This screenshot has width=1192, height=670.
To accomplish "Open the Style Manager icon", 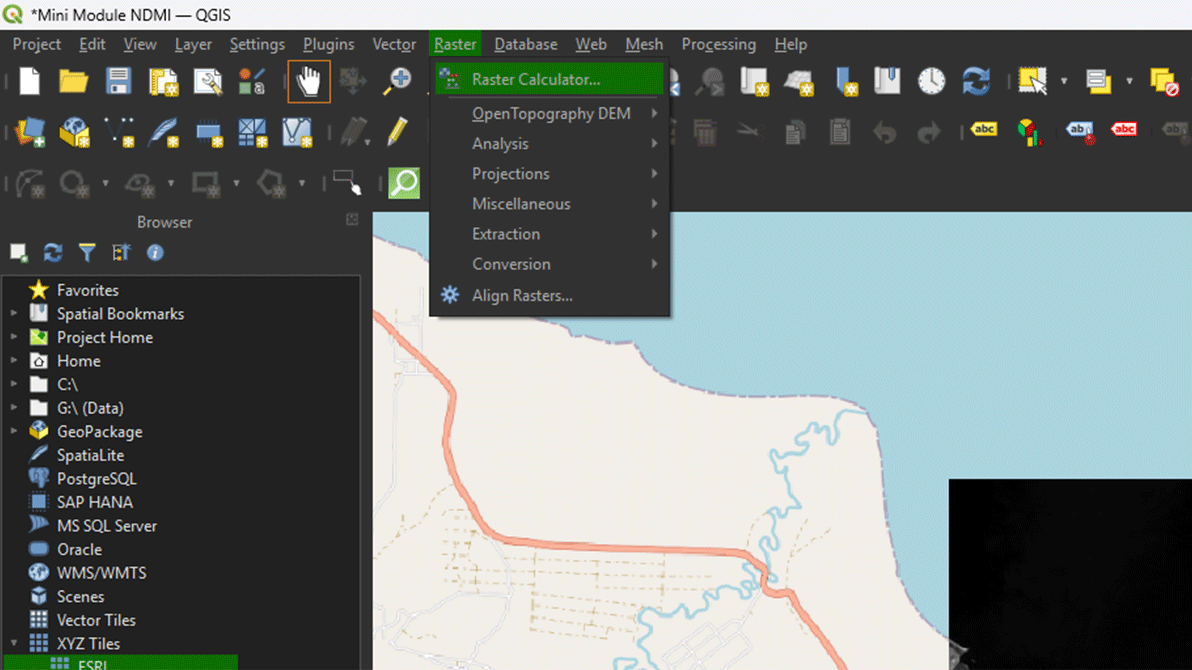I will [251, 82].
